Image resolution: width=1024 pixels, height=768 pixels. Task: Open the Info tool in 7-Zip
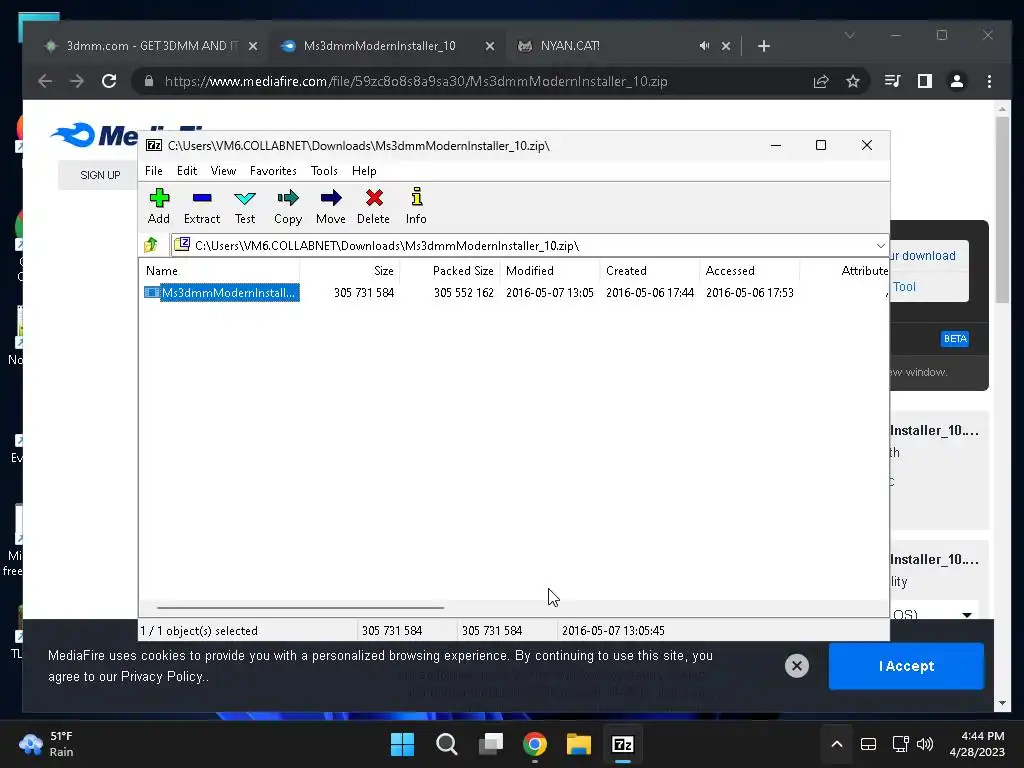(416, 206)
